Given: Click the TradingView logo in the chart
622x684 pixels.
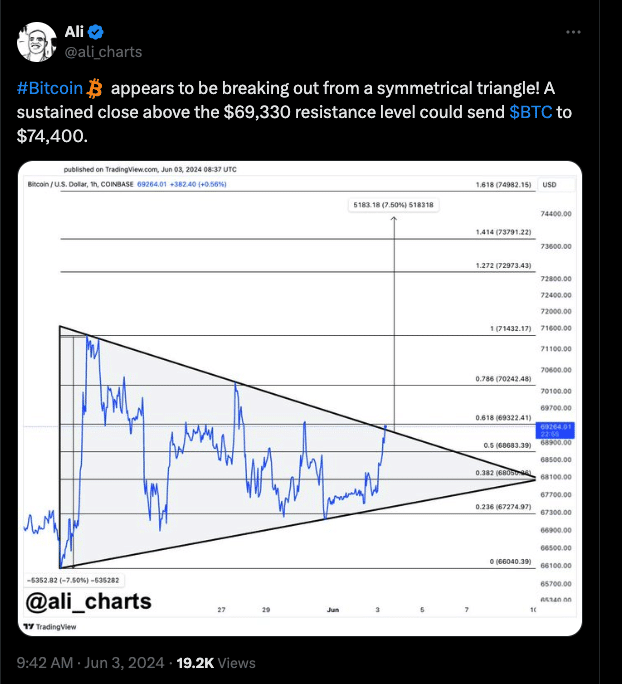Looking at the screenshot, I should coord(50,627).
